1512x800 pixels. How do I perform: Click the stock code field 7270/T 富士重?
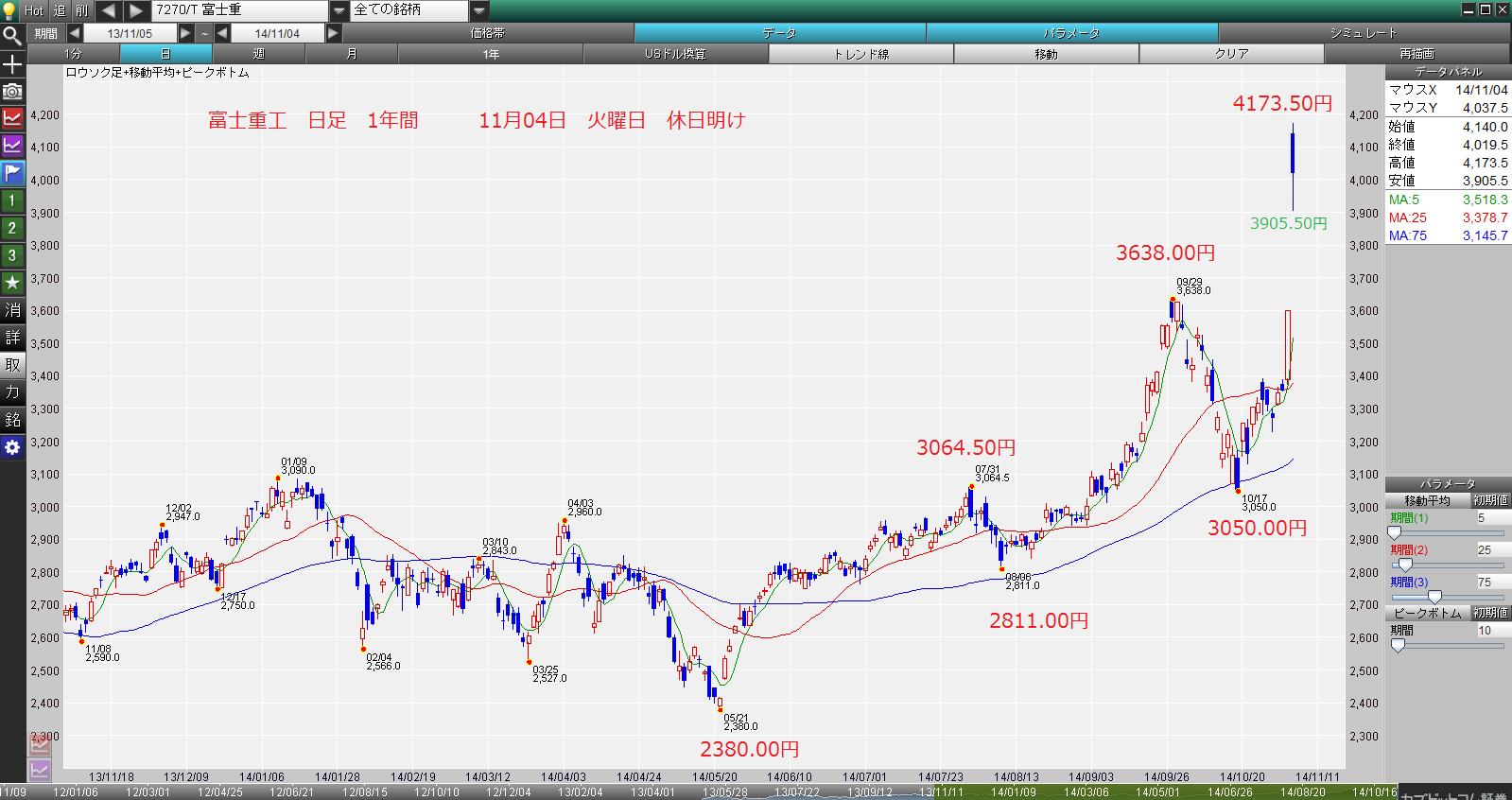point(240,10)
